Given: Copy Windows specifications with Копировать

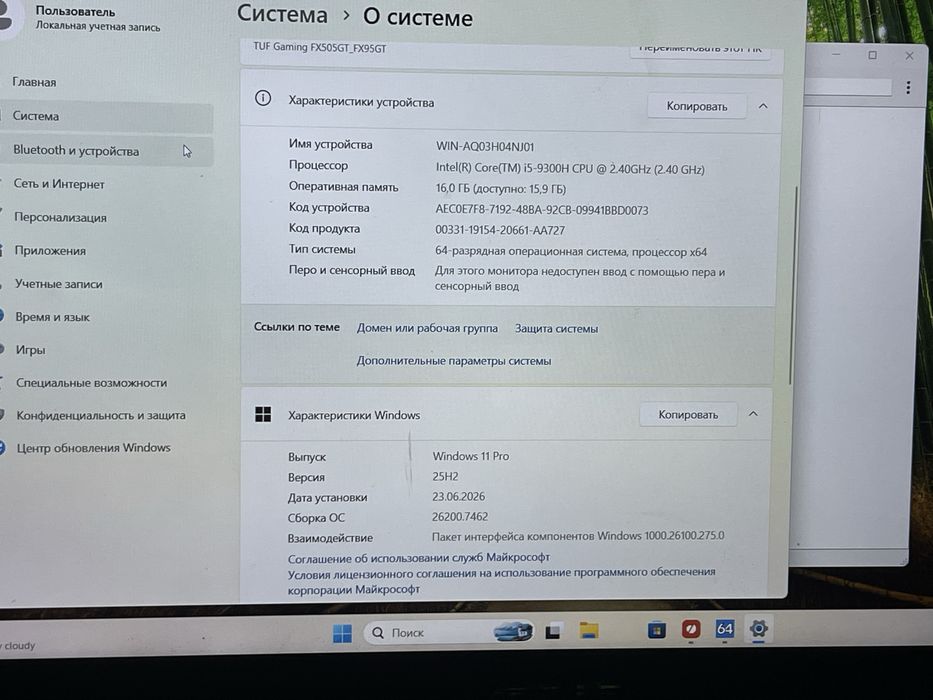Looking at the screenshot, I should point(688,414).
